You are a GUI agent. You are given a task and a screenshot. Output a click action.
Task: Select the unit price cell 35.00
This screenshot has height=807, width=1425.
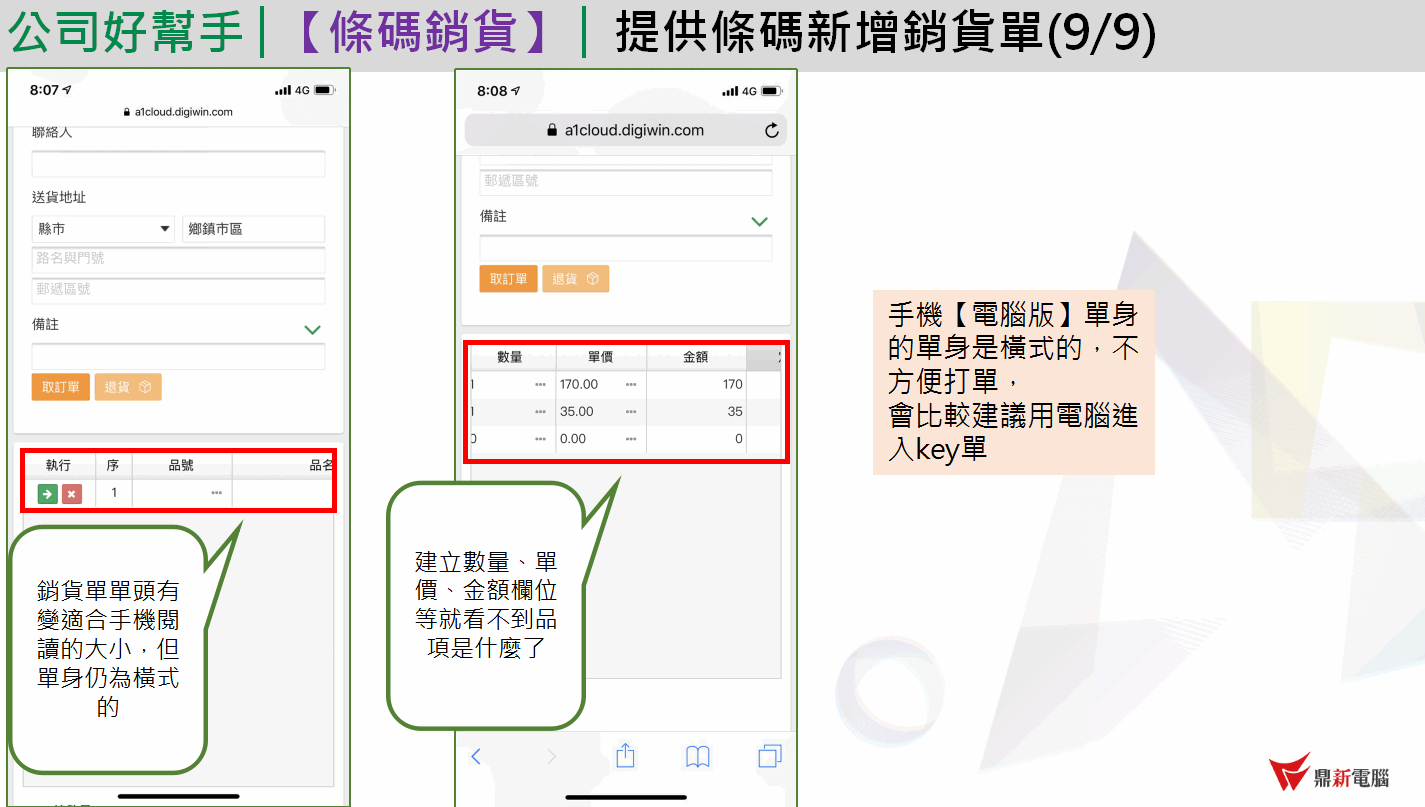(601, 411)
